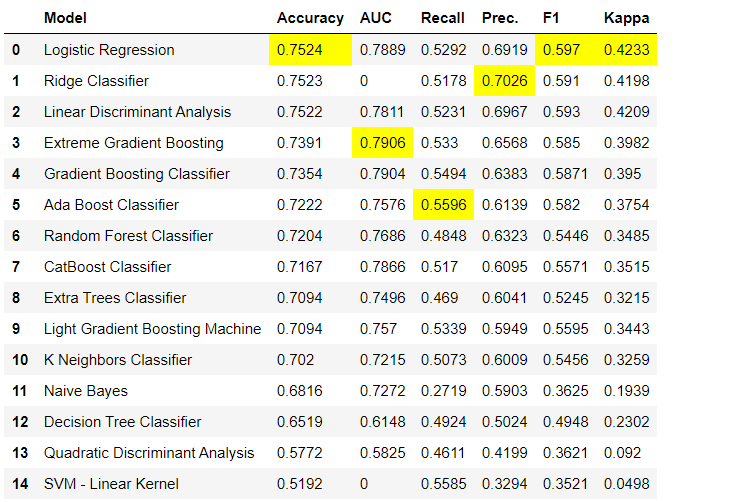Image resolution: width=731 pixels, height=502 pixels.
Task: Click the Quadratic Discriminant Analysis model name
Action: coord(149,453)
